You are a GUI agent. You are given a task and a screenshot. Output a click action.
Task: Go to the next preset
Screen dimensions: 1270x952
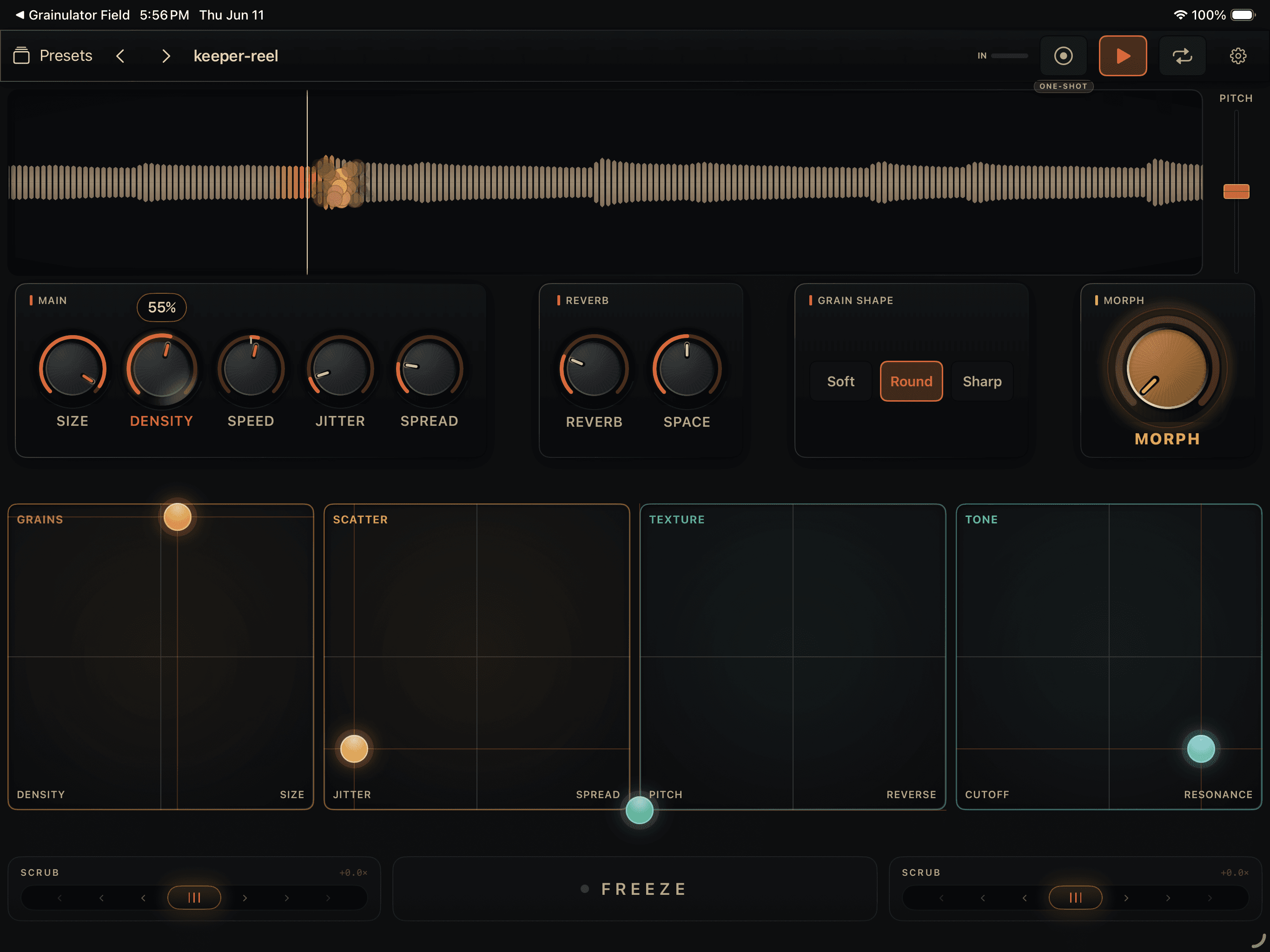[x=166, y=56]
